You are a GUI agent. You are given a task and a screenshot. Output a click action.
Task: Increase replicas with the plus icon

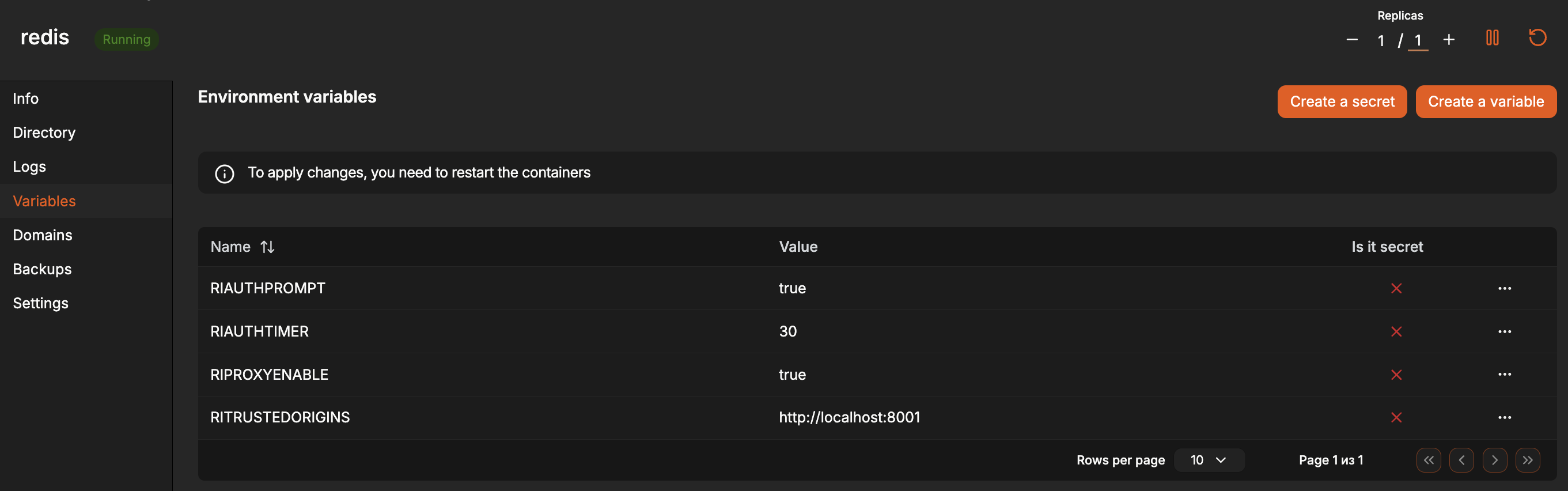tap(1449, 40)
